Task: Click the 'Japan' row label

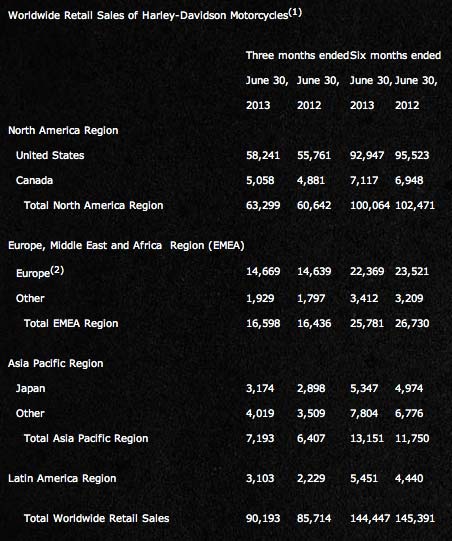Action: click(x=31, y=388)
